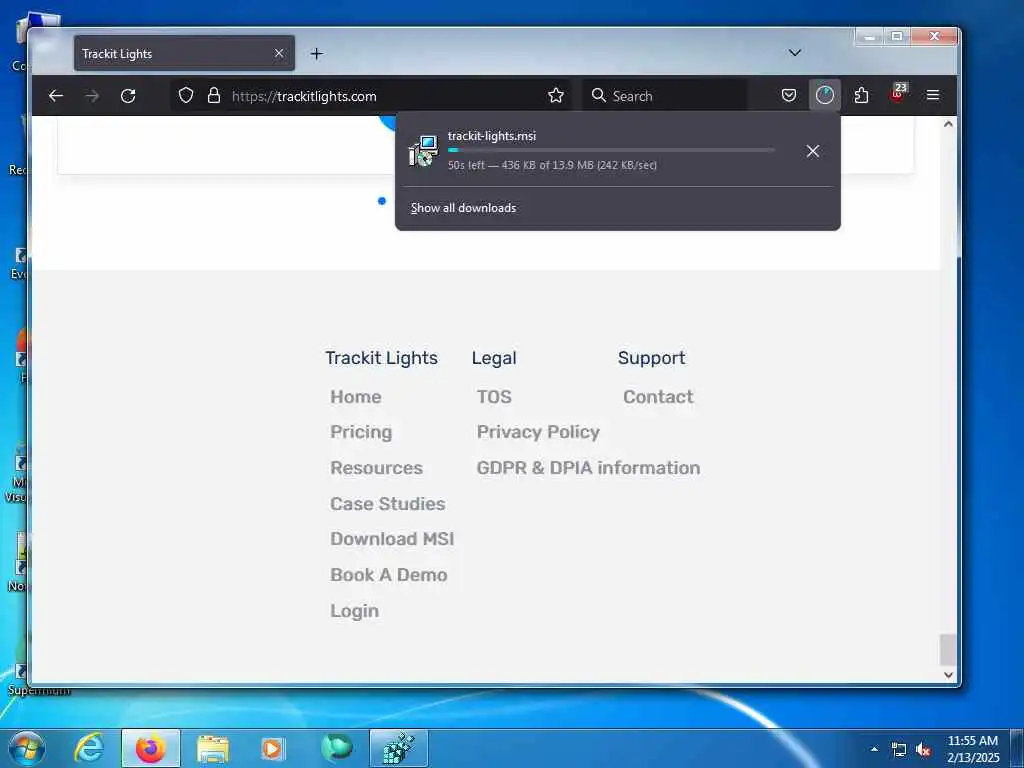
Task: Open a new browser tab
Action: [317, 54]
